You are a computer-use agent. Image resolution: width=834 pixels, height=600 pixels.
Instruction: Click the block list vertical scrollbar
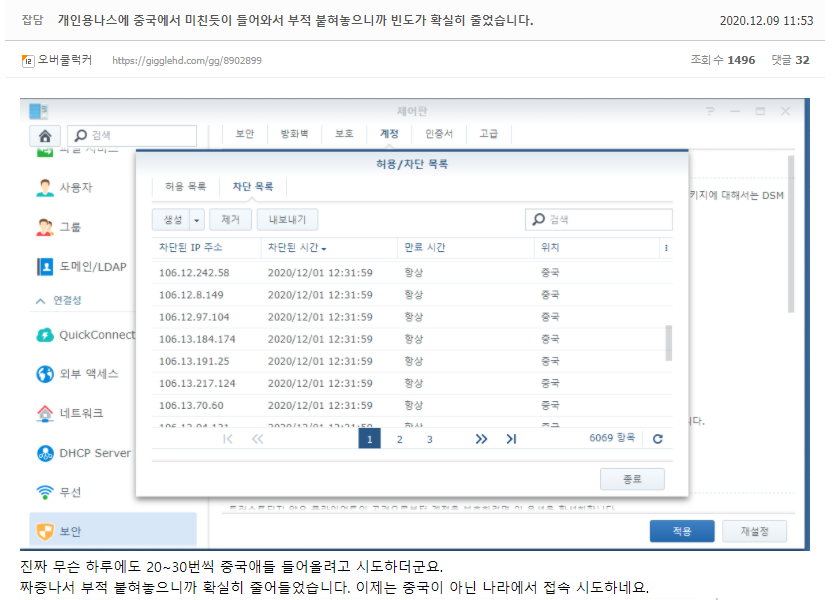click(x=669, y=343)
